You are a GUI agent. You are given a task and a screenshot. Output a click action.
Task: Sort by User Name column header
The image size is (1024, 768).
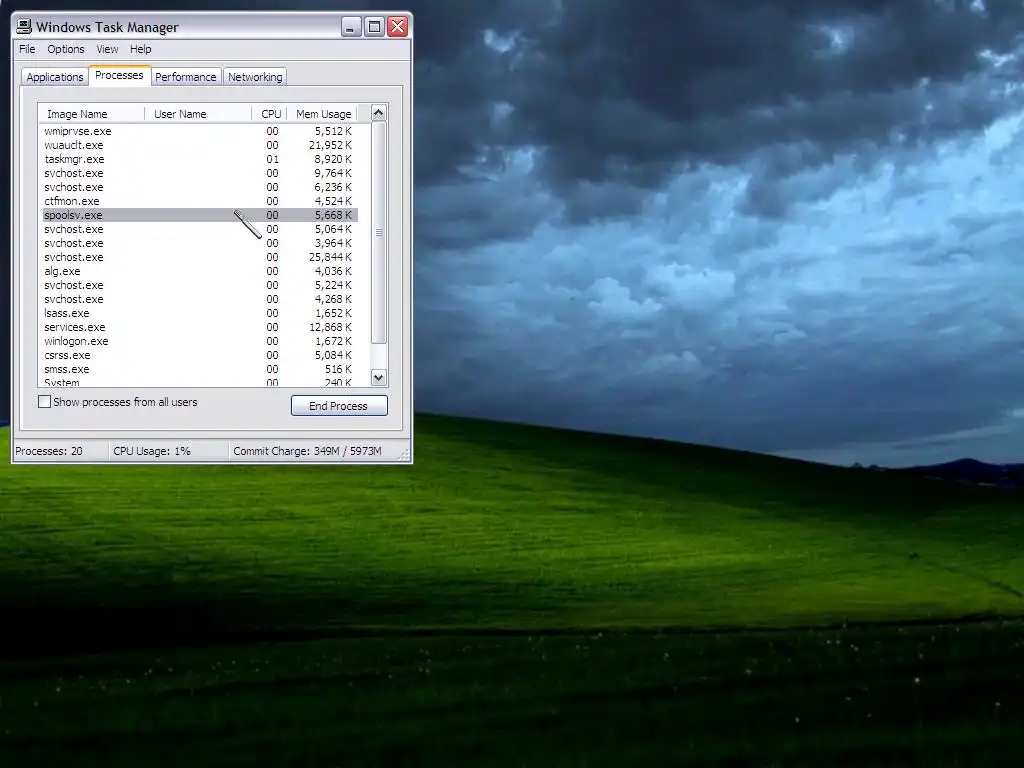click(x=198, y=114)
